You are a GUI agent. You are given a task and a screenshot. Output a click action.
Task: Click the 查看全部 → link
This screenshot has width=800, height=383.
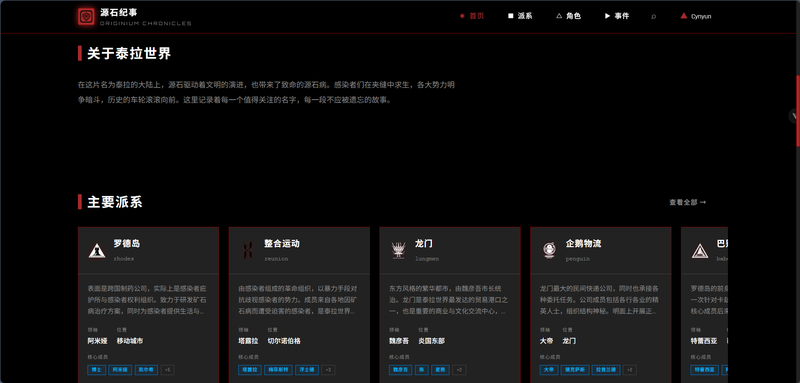(688, 202)
